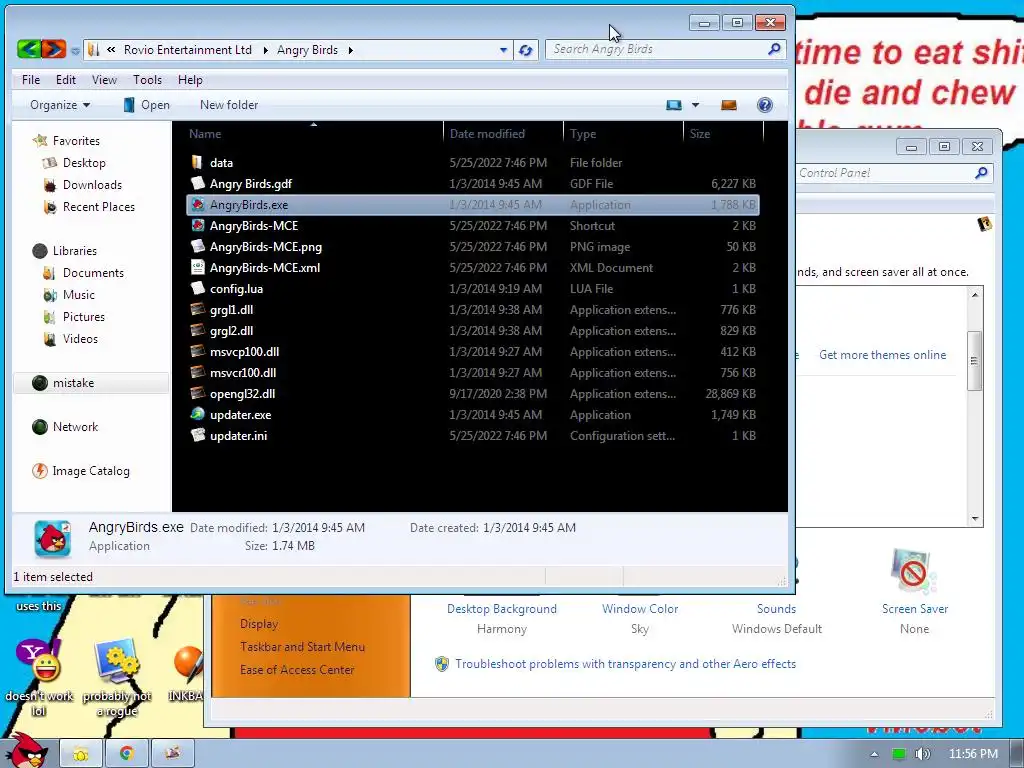
Task: Open the Edit menu
Action: [x=65, y=80]
